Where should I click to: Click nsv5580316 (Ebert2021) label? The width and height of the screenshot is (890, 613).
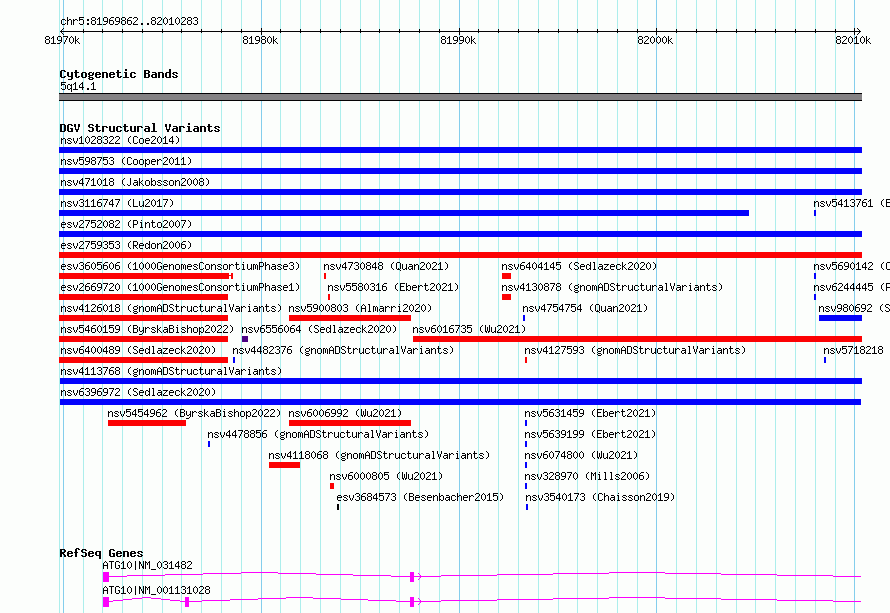click(x=393, y=287)
